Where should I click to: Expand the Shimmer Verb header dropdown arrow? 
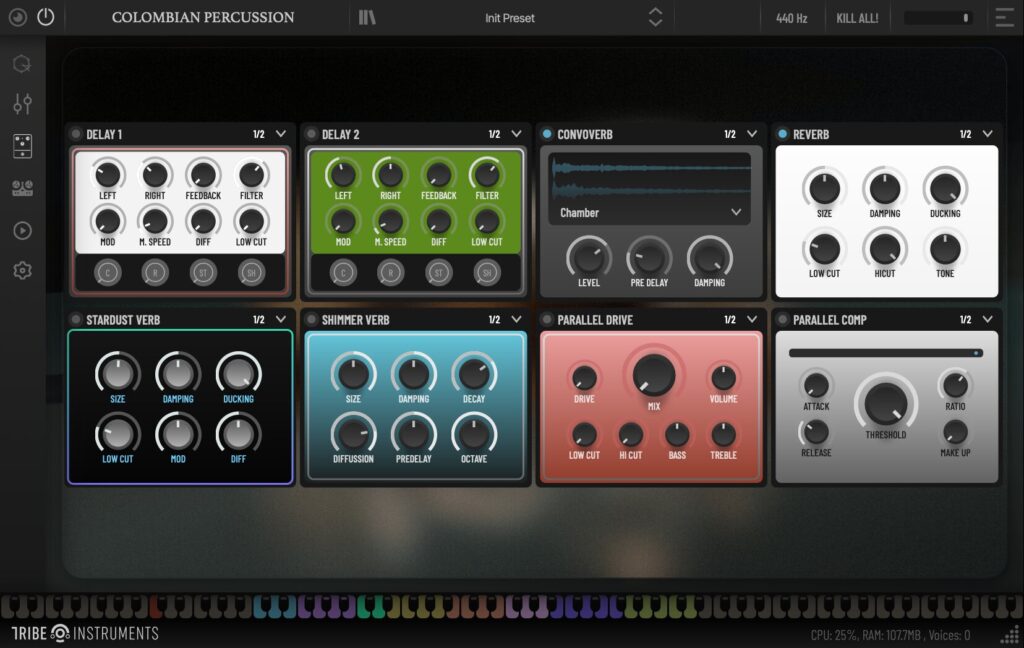[x=517, y=319]
